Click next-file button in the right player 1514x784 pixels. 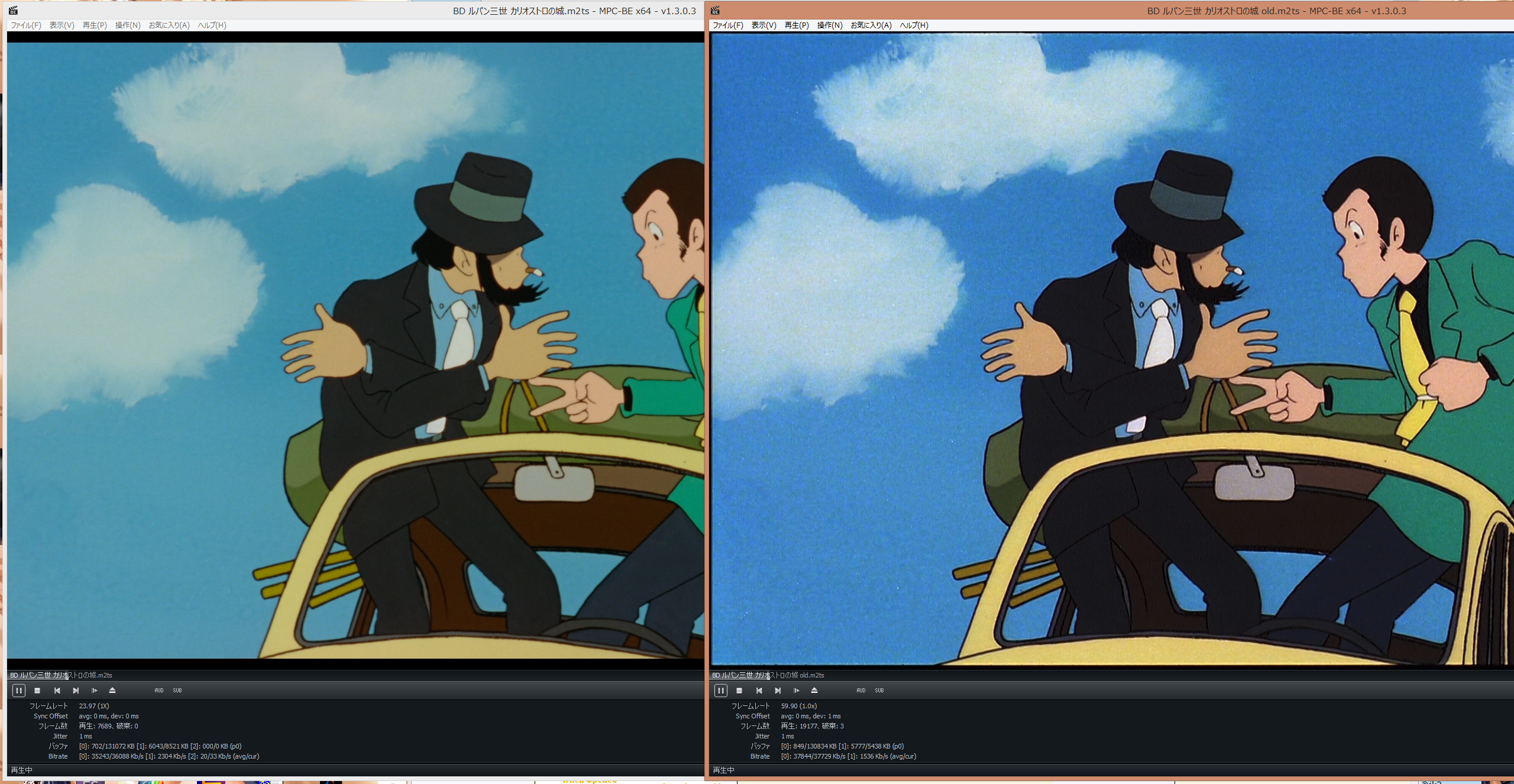click(778, 690)
